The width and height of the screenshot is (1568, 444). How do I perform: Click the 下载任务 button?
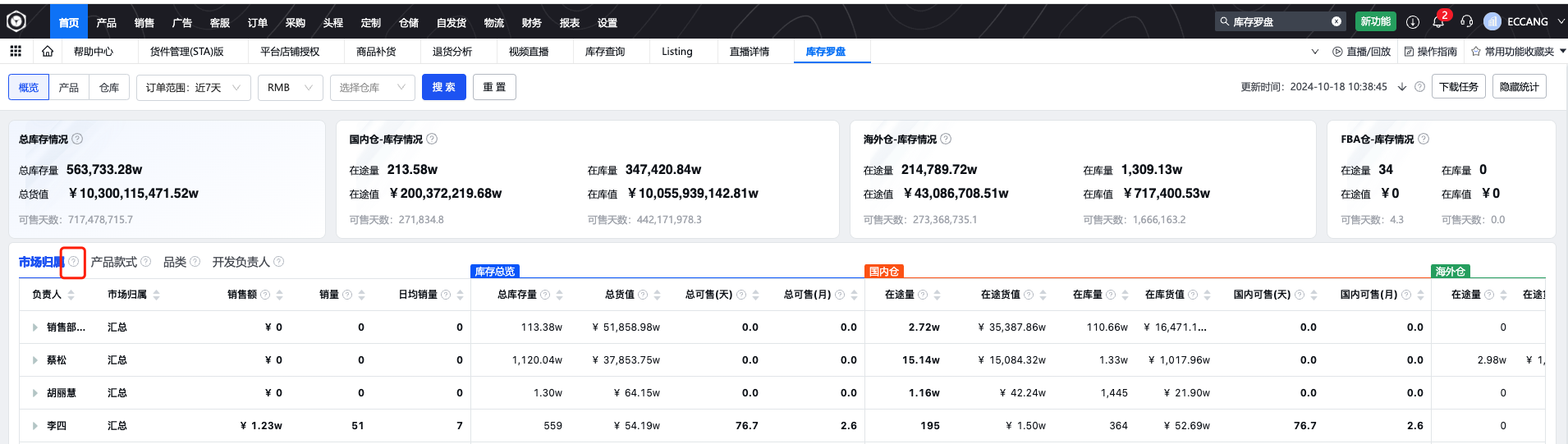coord(1458,87)
